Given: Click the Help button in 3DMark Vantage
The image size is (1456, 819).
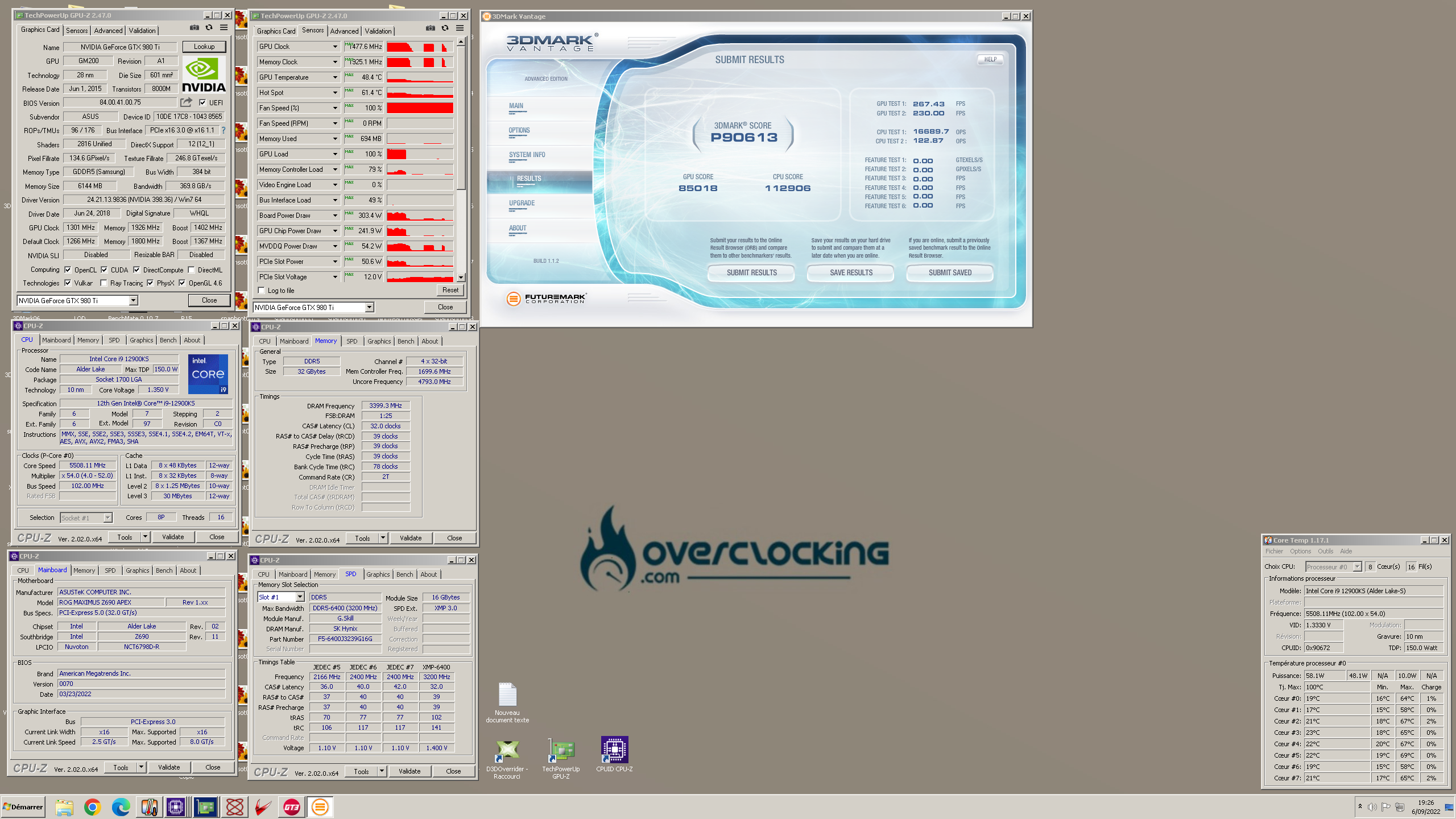Looking at the screenshot, I should click(990, 59).
